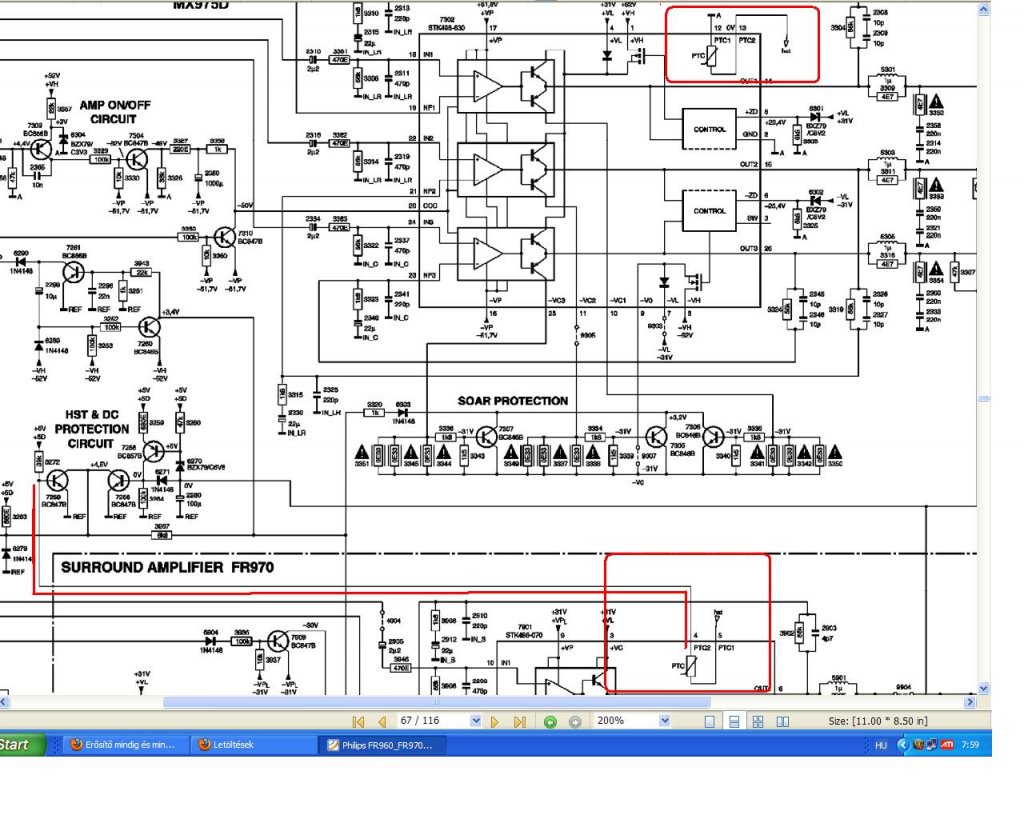
Task: Go to the previous page
Action: pyautogui.click(x=382, y=722)
